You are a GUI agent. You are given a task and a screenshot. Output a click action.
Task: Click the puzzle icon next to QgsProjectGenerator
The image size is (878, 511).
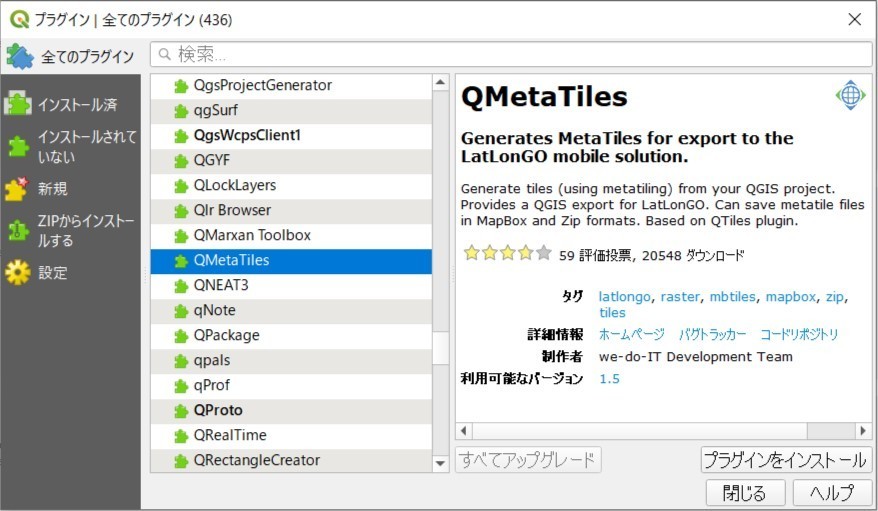tap(180, 86)
